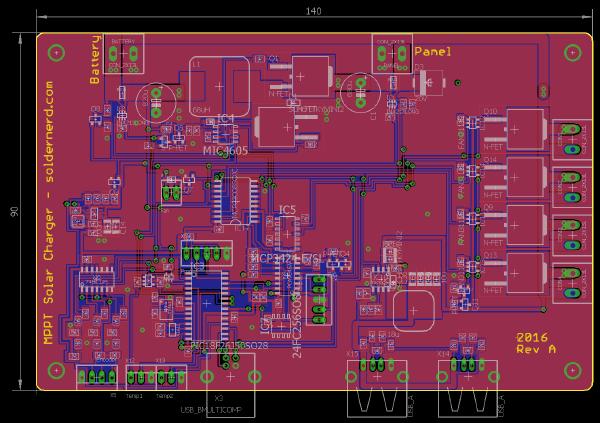Click the PIC18F26J50 microcontroller label
The width and height of the screenshot is (600, 423).
[229, 346]
